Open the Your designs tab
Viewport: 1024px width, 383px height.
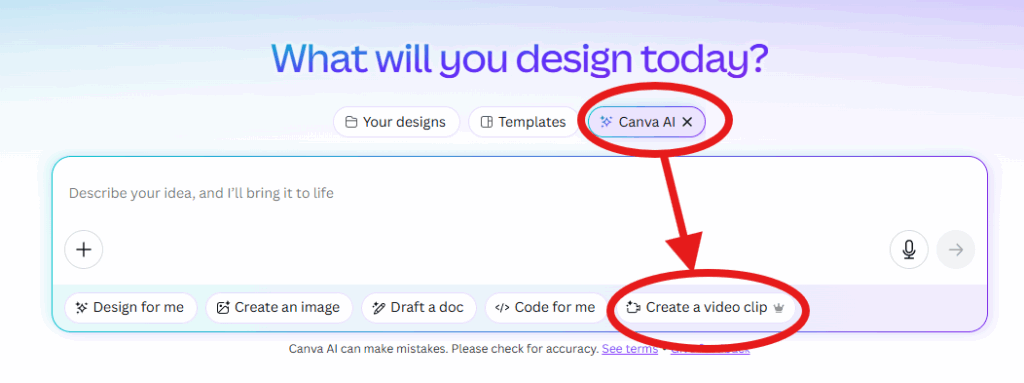coord(396,122)
